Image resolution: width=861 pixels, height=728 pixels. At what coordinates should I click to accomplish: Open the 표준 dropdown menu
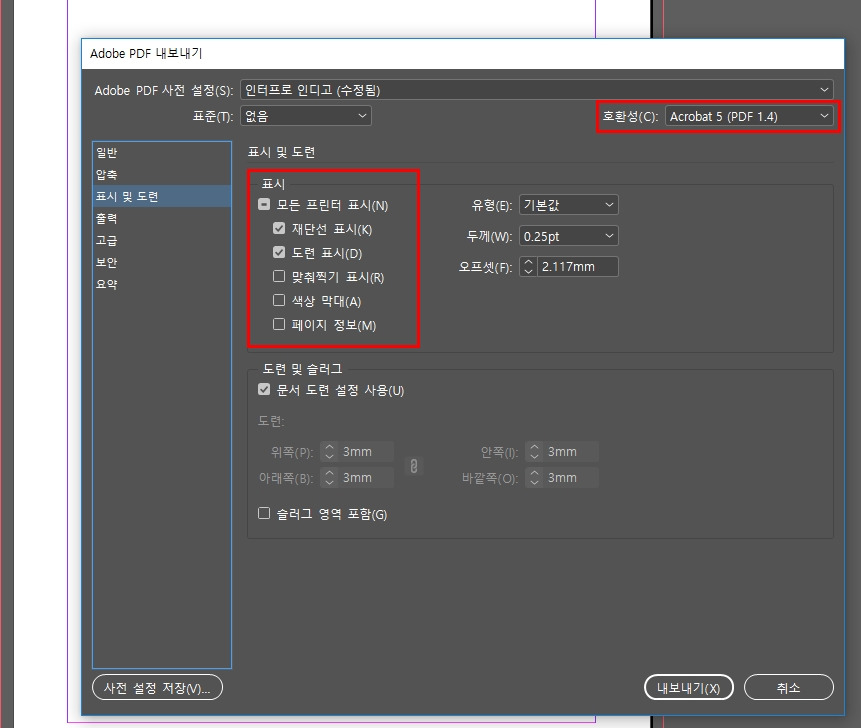[x=305, y=115]
